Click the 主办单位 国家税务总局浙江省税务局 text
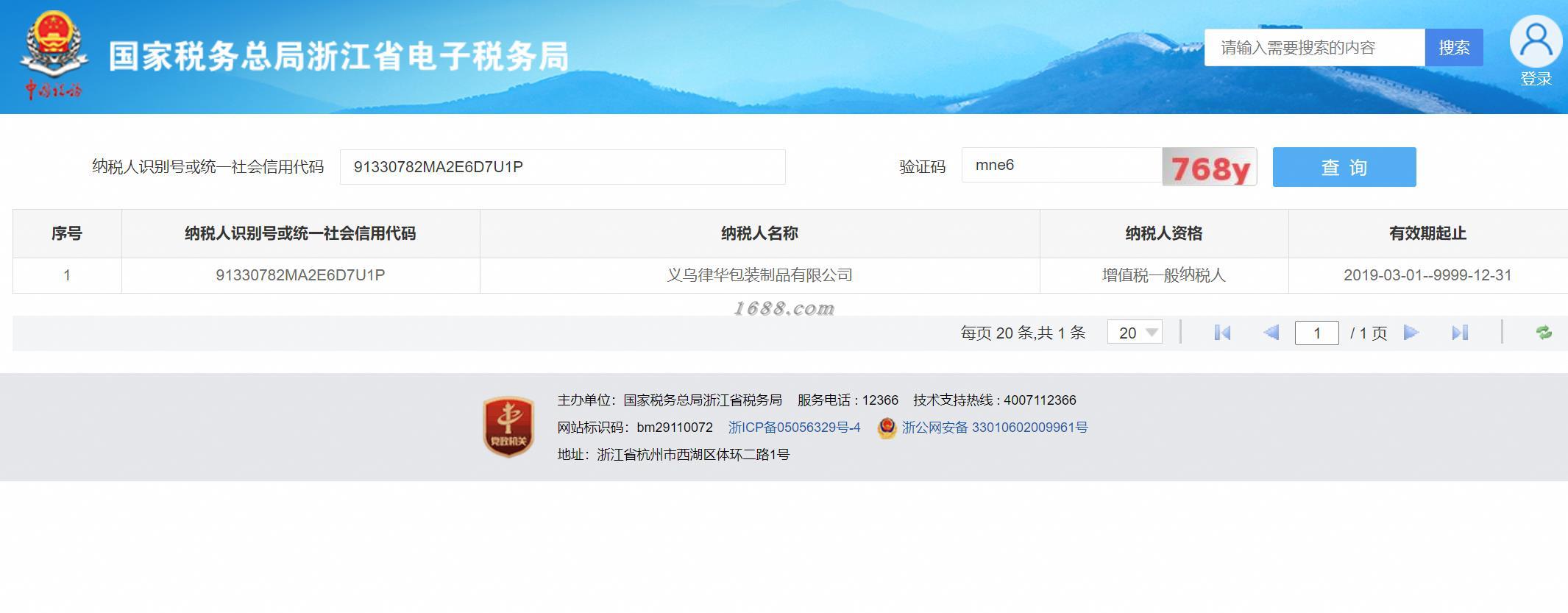The width and height of the screenshot is (1568, 613). click(x=670, y=400)
